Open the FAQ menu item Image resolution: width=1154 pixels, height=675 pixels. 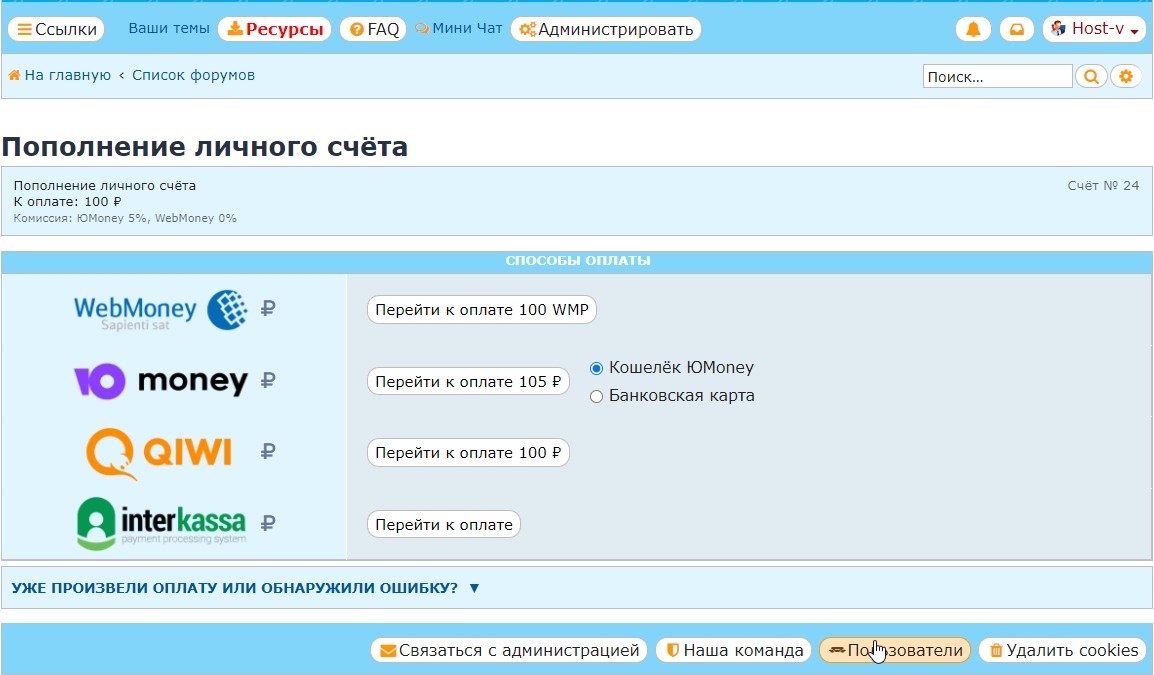coord(373,29)
